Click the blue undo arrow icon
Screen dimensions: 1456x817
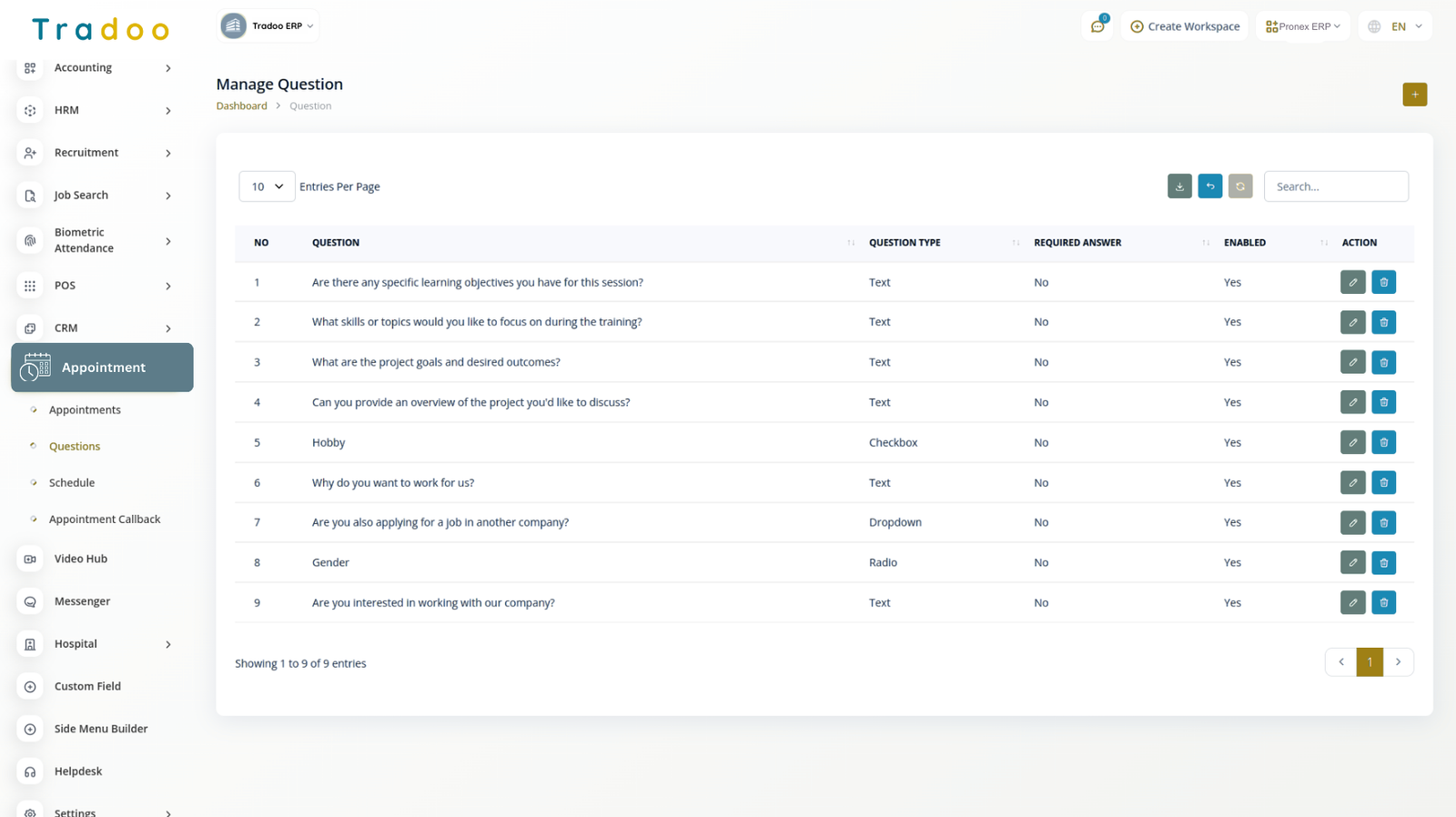(1209, 187)
